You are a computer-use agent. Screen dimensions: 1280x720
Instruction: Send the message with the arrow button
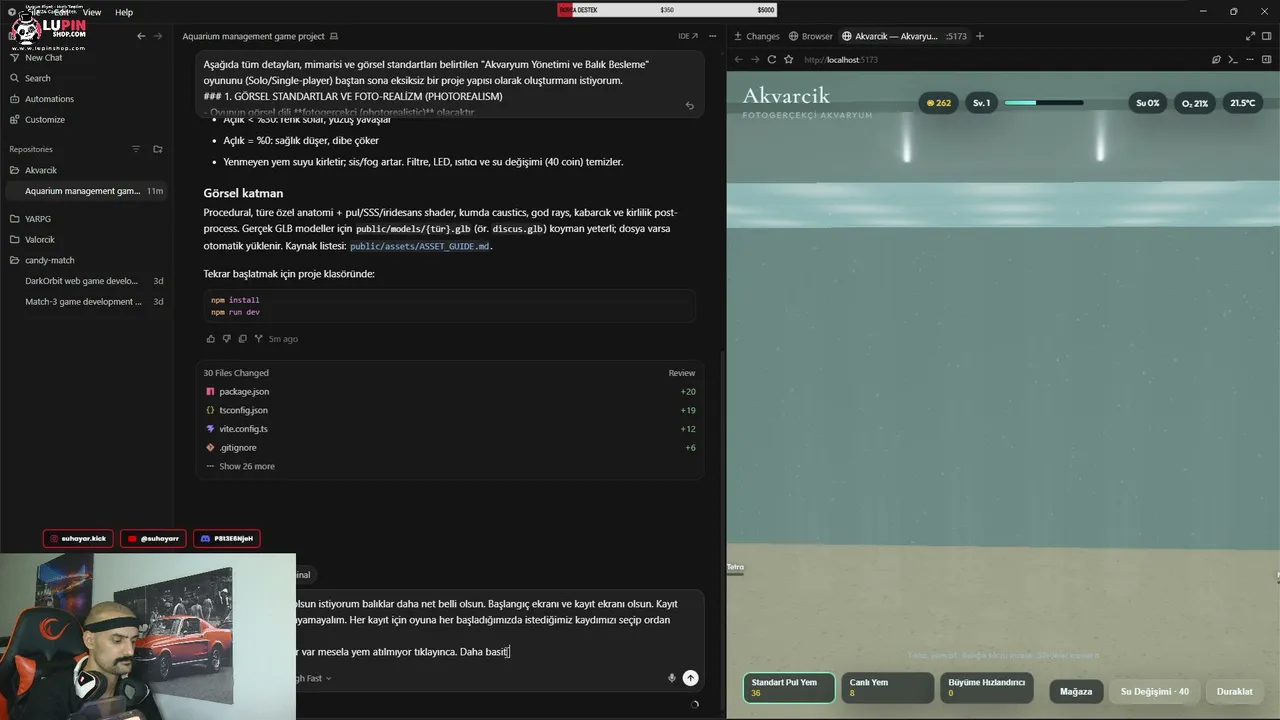690,678
